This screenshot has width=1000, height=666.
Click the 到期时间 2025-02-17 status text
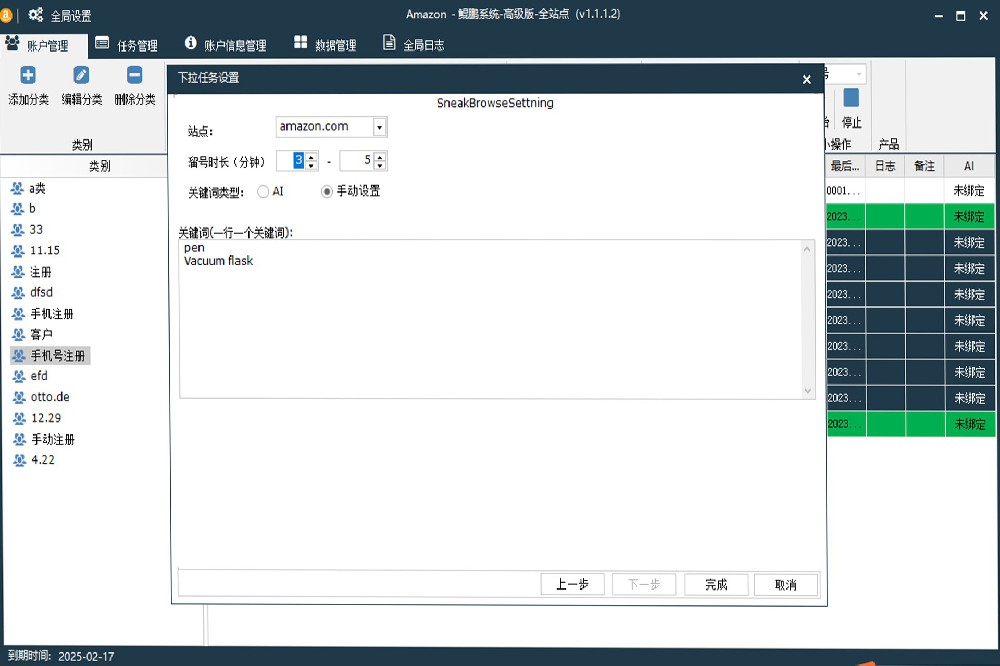pyautogui.click(x=61, y=656)
